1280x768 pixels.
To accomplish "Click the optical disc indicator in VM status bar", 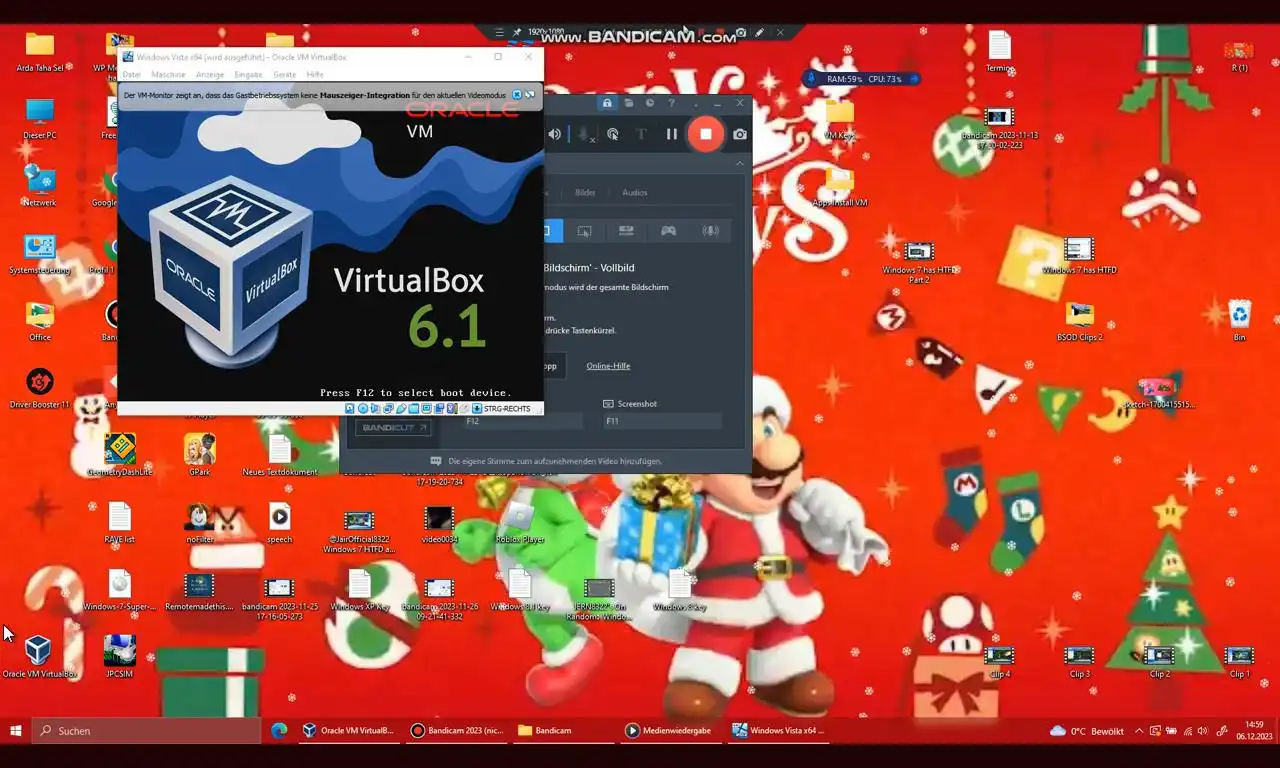I will (363, 408).
